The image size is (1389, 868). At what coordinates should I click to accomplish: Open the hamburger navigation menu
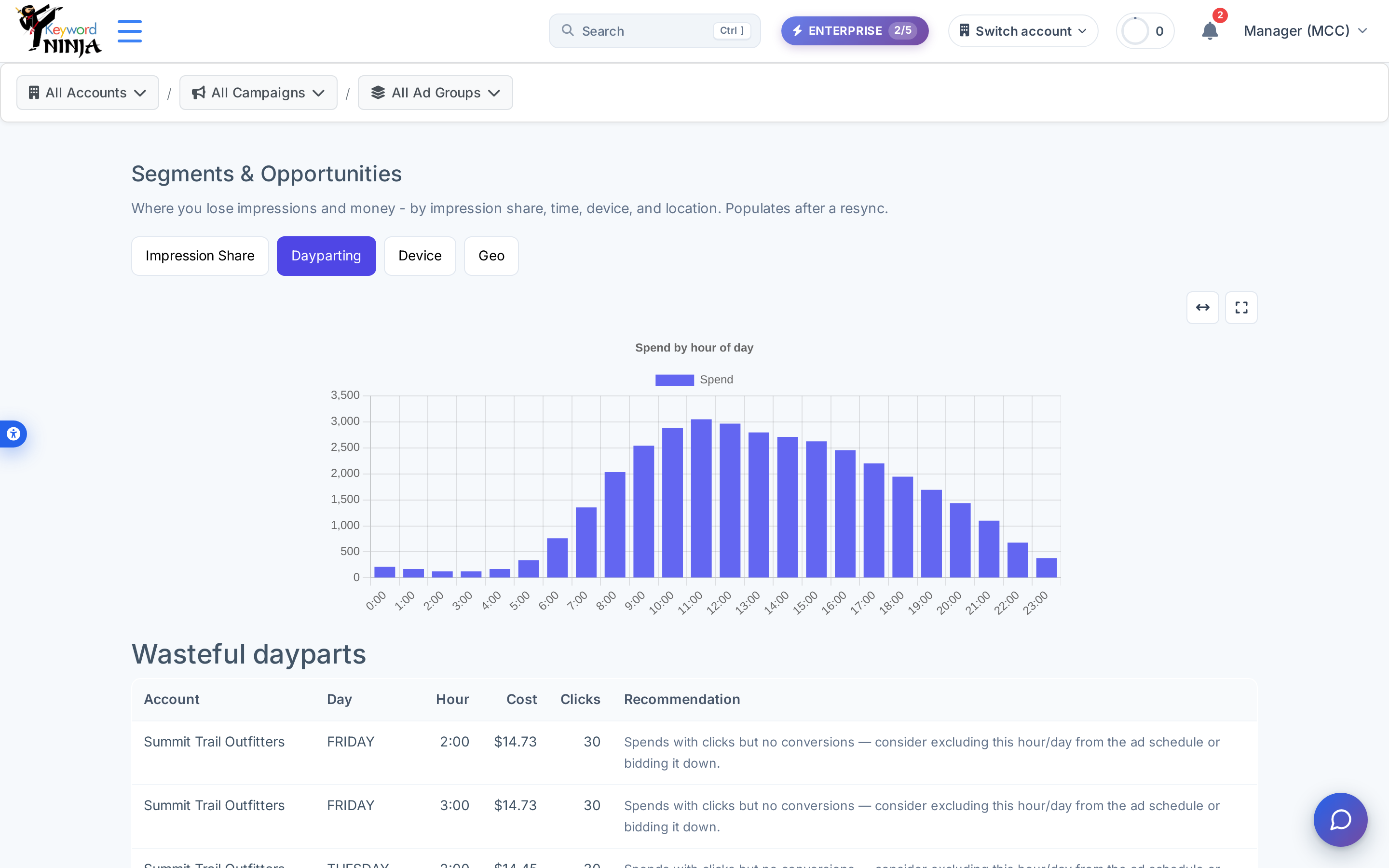[130, 31]
